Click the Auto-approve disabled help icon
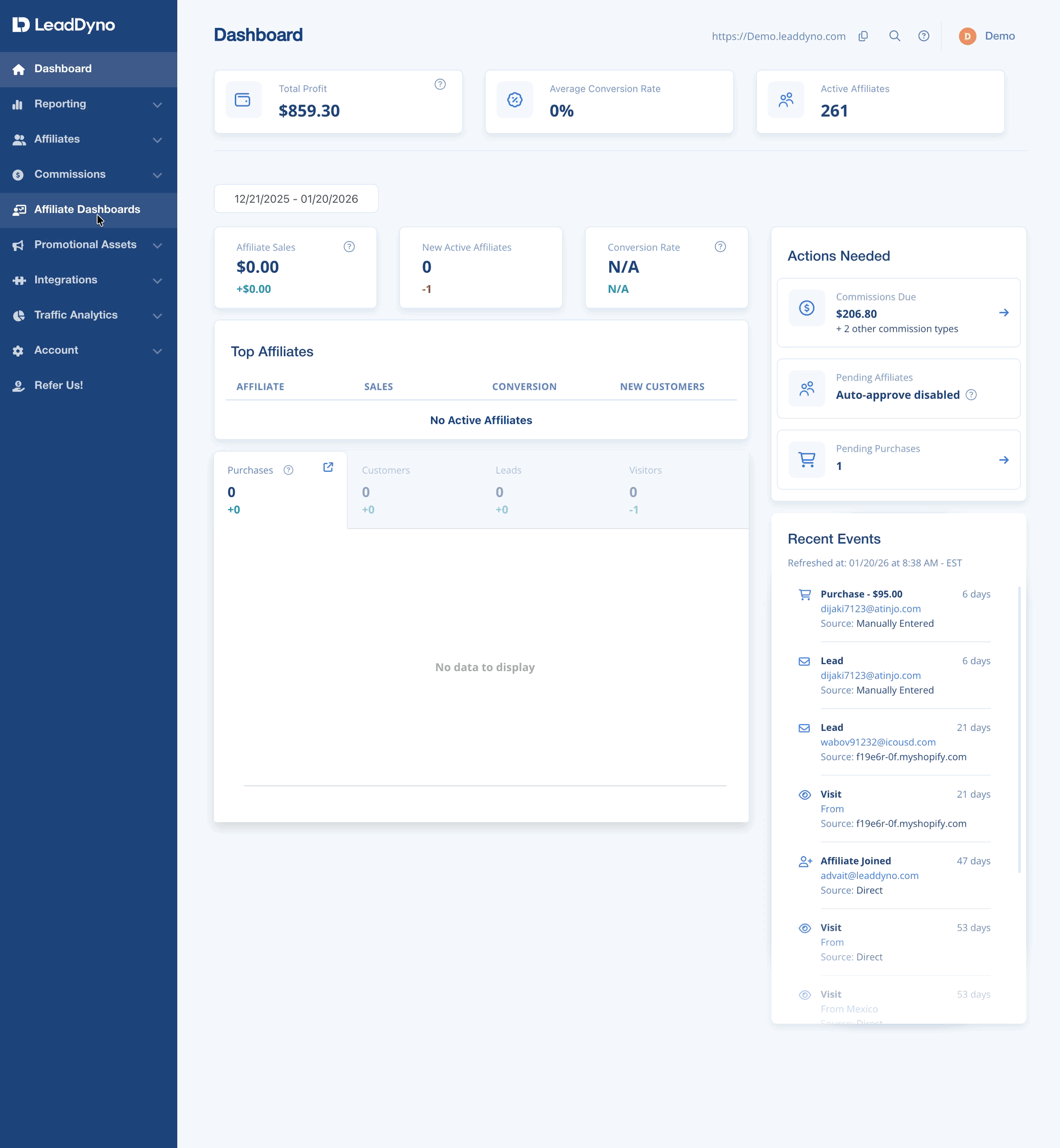The height and width of the screenshot is (1148, 1060). [x=970, y=395]
